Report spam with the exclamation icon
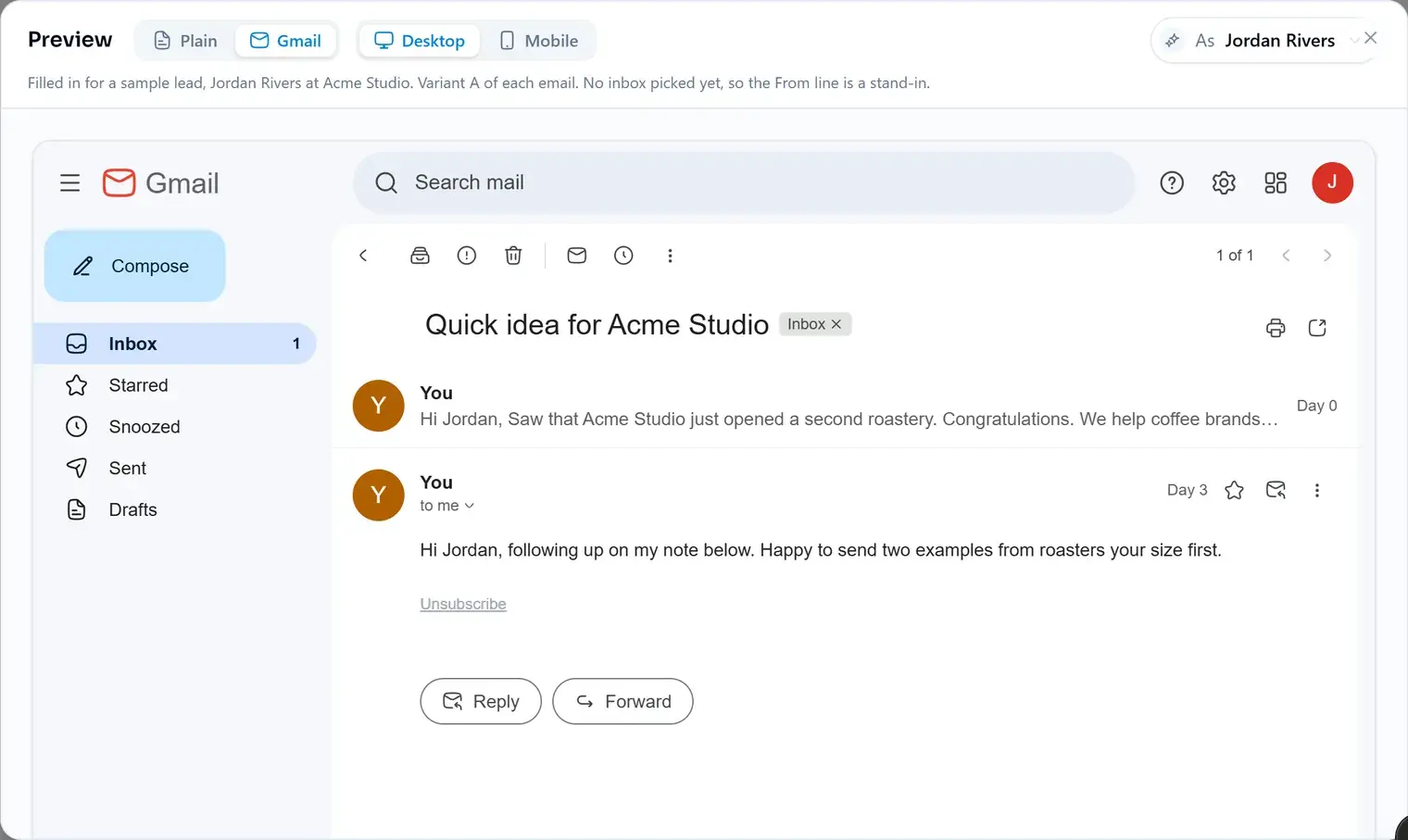 pos(467,256)
